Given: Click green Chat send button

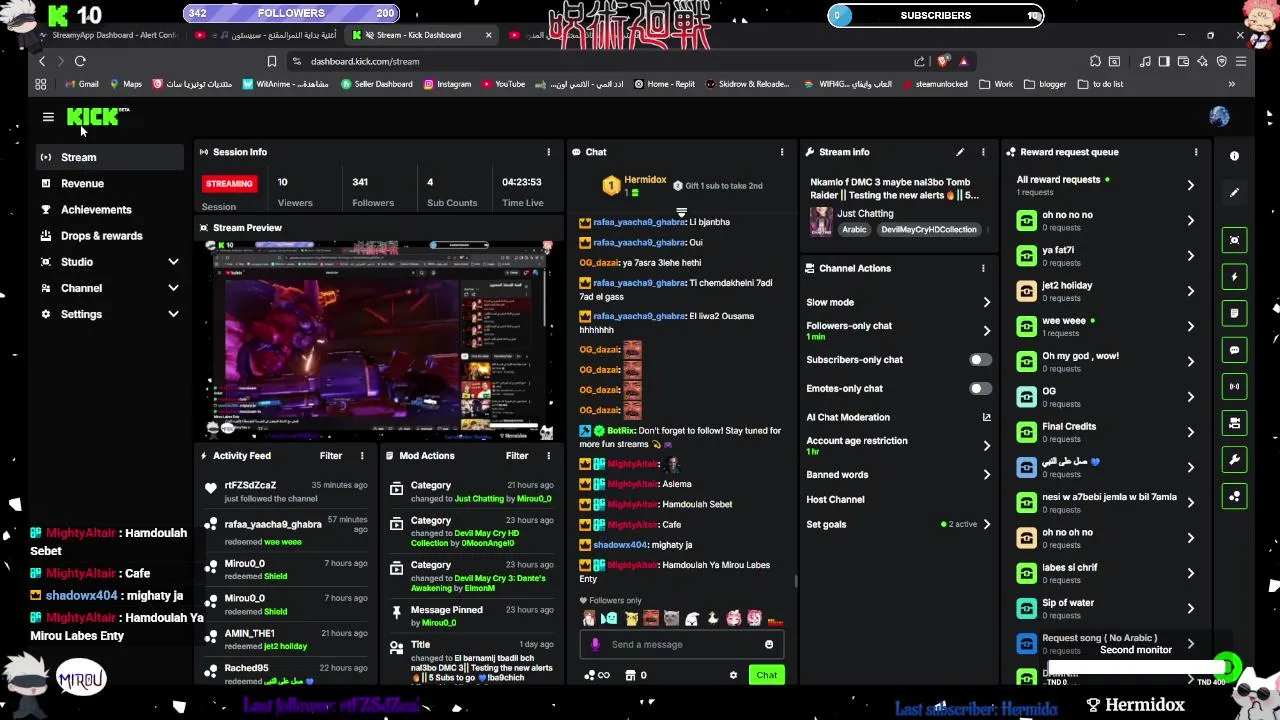Looking at the screenshot, I should pyautogui.click(x=766, y=675).
